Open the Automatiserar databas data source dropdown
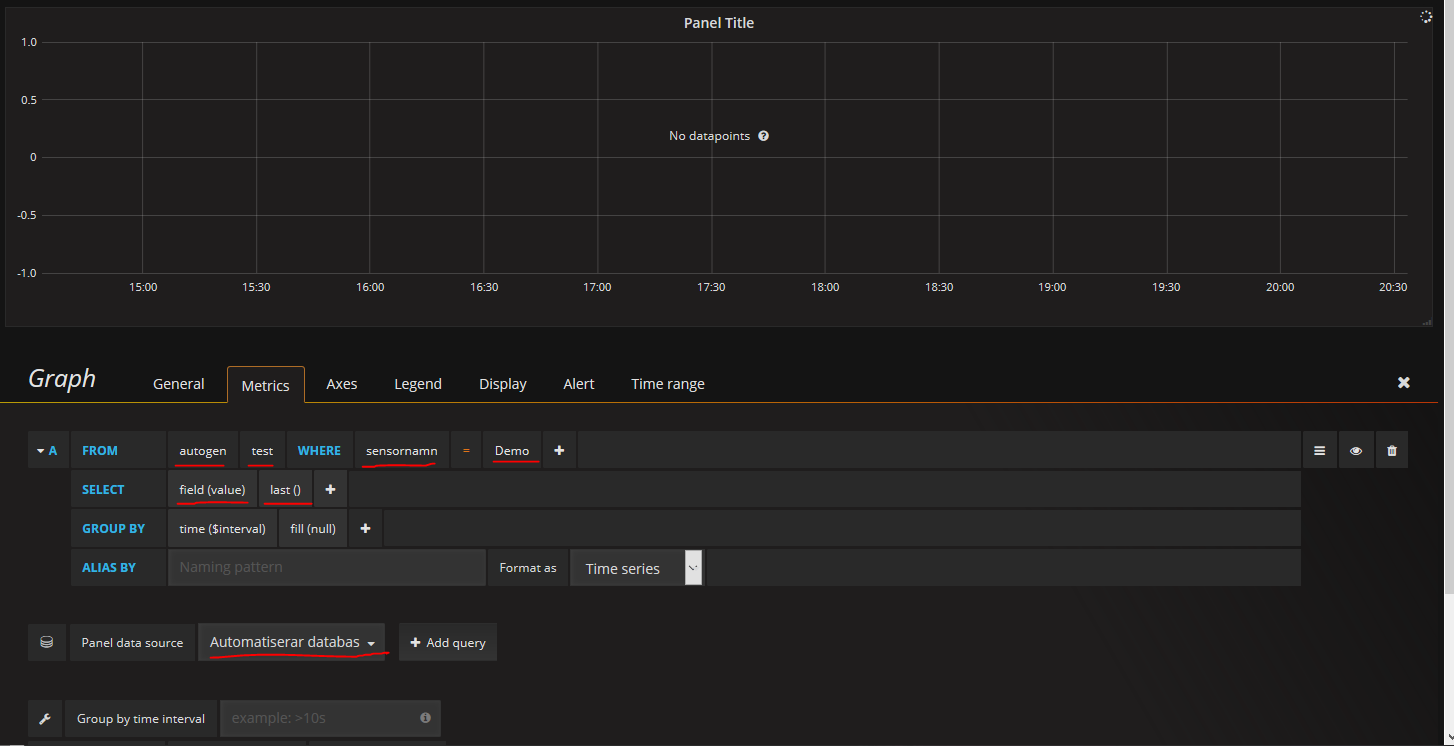 292,642
